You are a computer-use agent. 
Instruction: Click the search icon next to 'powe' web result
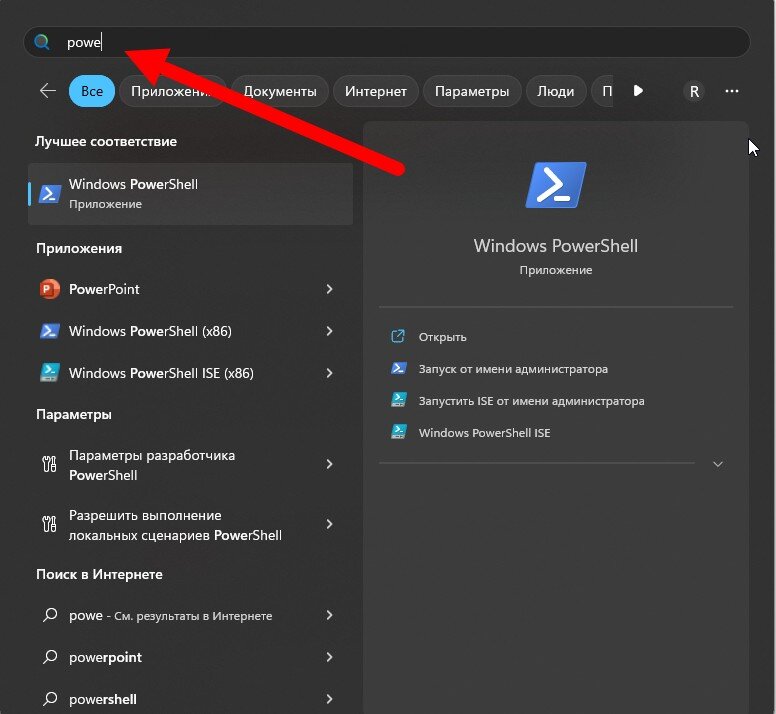49,615
